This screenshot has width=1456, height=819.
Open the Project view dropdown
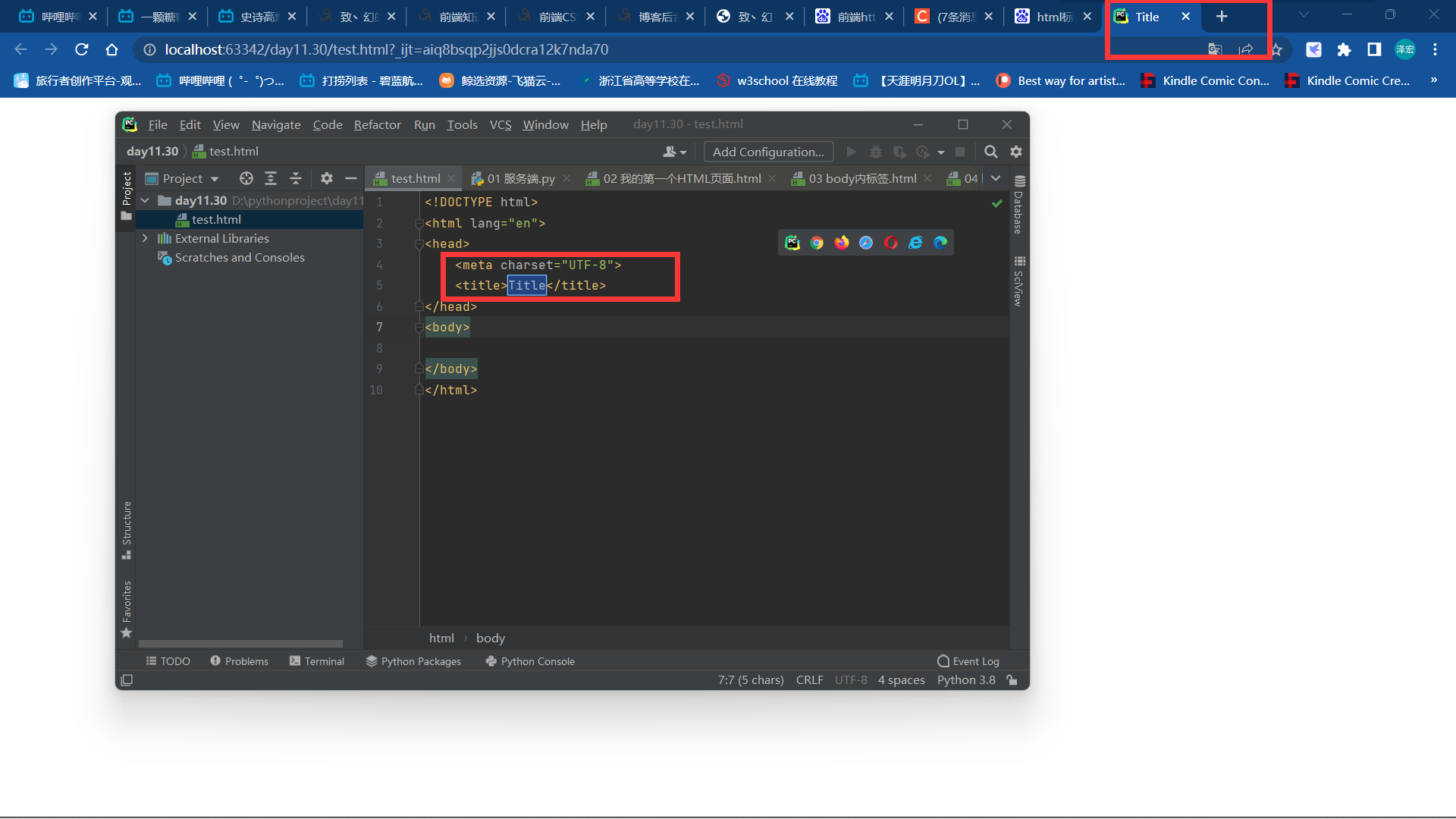pyautogui.click(x=182, y=178)
